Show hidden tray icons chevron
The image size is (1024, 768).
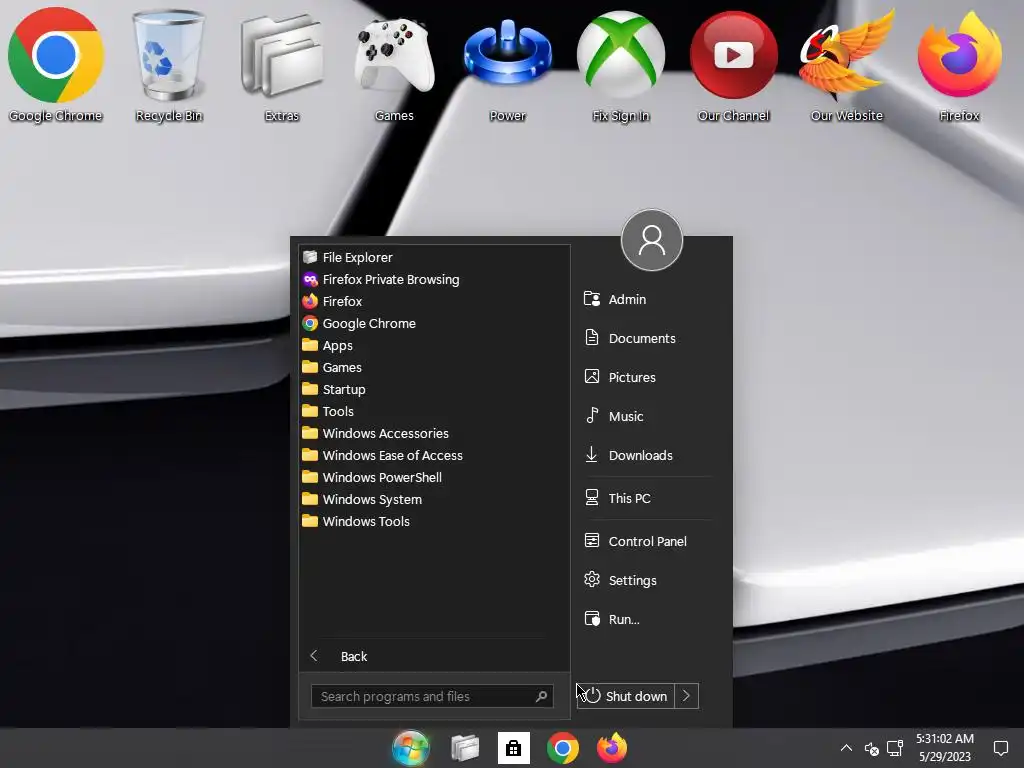(846, 748)
